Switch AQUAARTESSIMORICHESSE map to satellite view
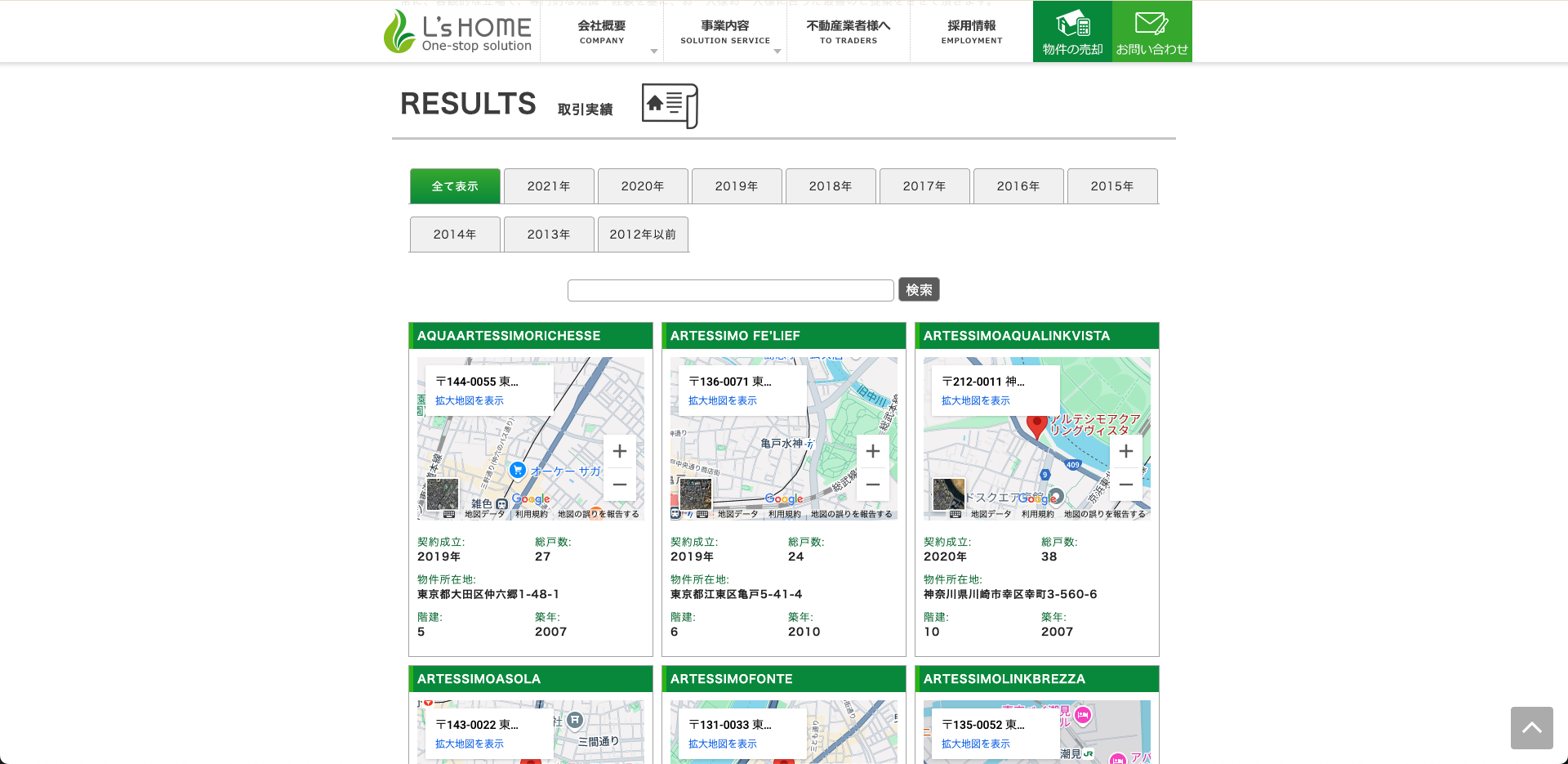Image resolution: width=1568 pixels, height=764 pixels. tap(443, 494)
